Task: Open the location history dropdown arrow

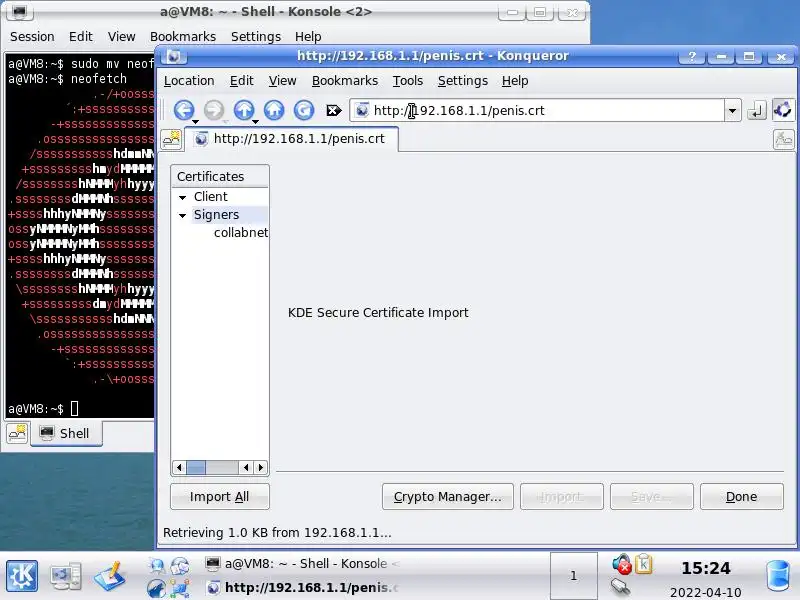Action: point(732,110)
